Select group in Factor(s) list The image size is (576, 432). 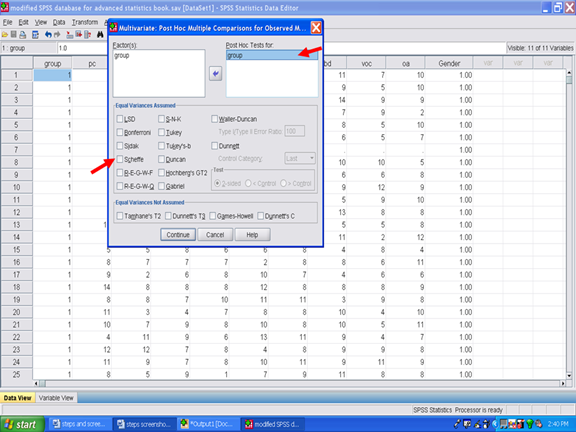pyautogui.click(x=122, y=55)
